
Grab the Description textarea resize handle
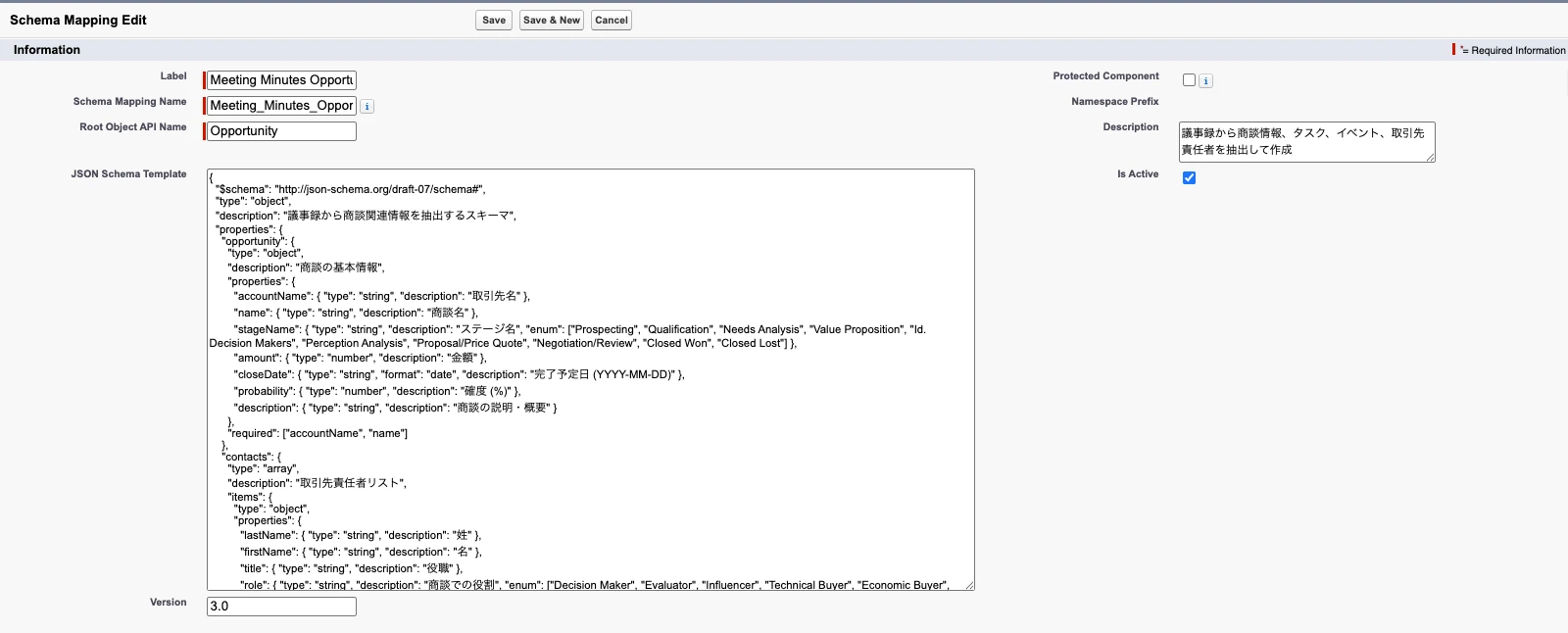pos(1430,157)
